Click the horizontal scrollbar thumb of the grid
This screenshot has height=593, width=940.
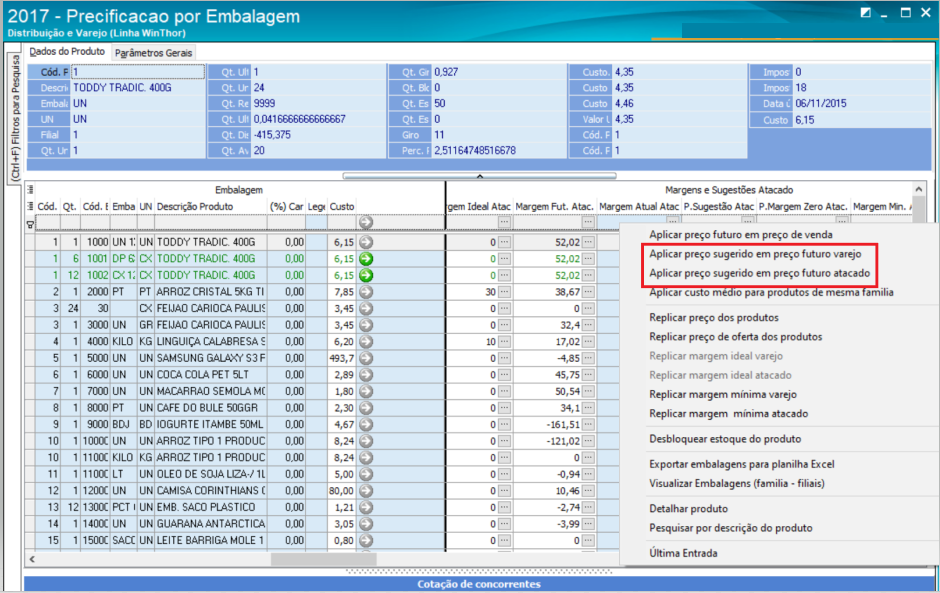[x=324, y=559]
